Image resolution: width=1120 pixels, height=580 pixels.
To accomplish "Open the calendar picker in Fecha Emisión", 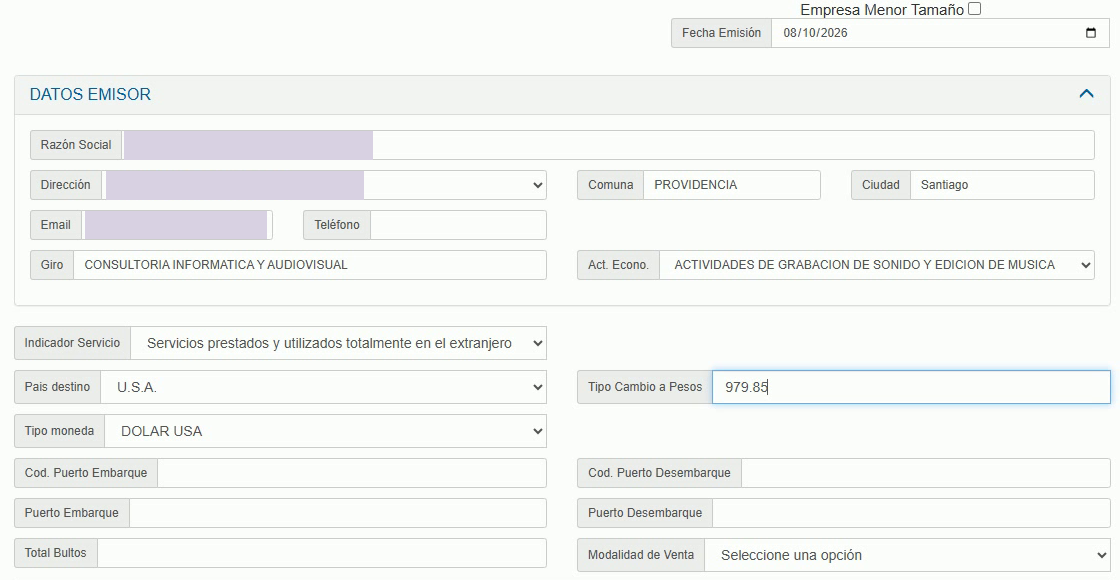I will point(1091,33).
